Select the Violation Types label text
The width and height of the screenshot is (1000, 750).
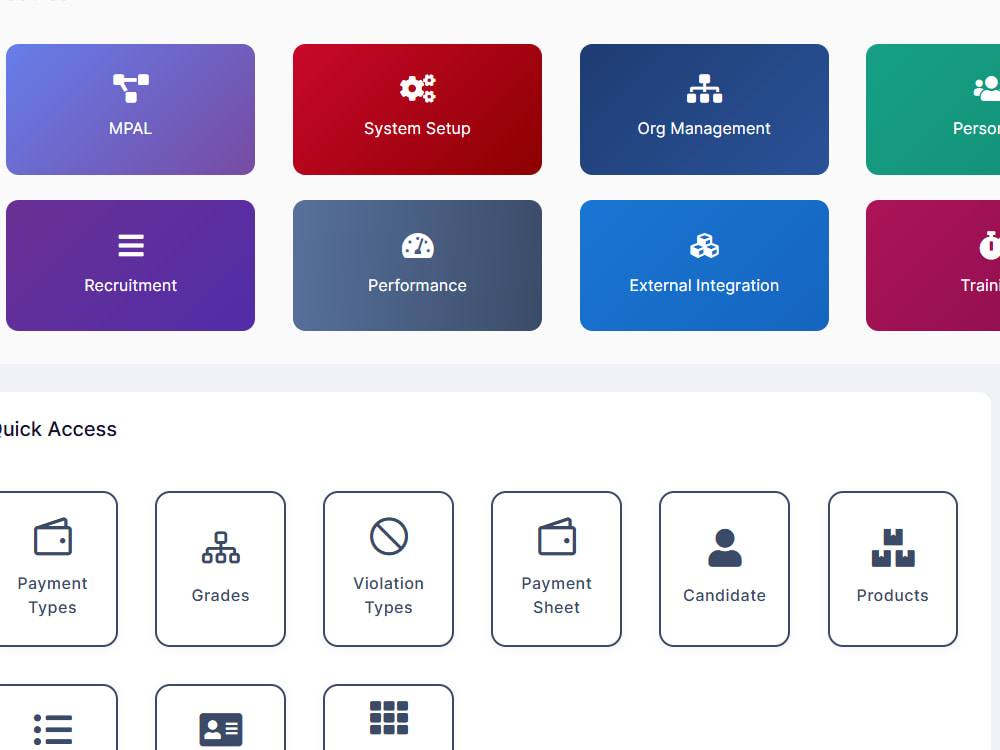point(388,595)
